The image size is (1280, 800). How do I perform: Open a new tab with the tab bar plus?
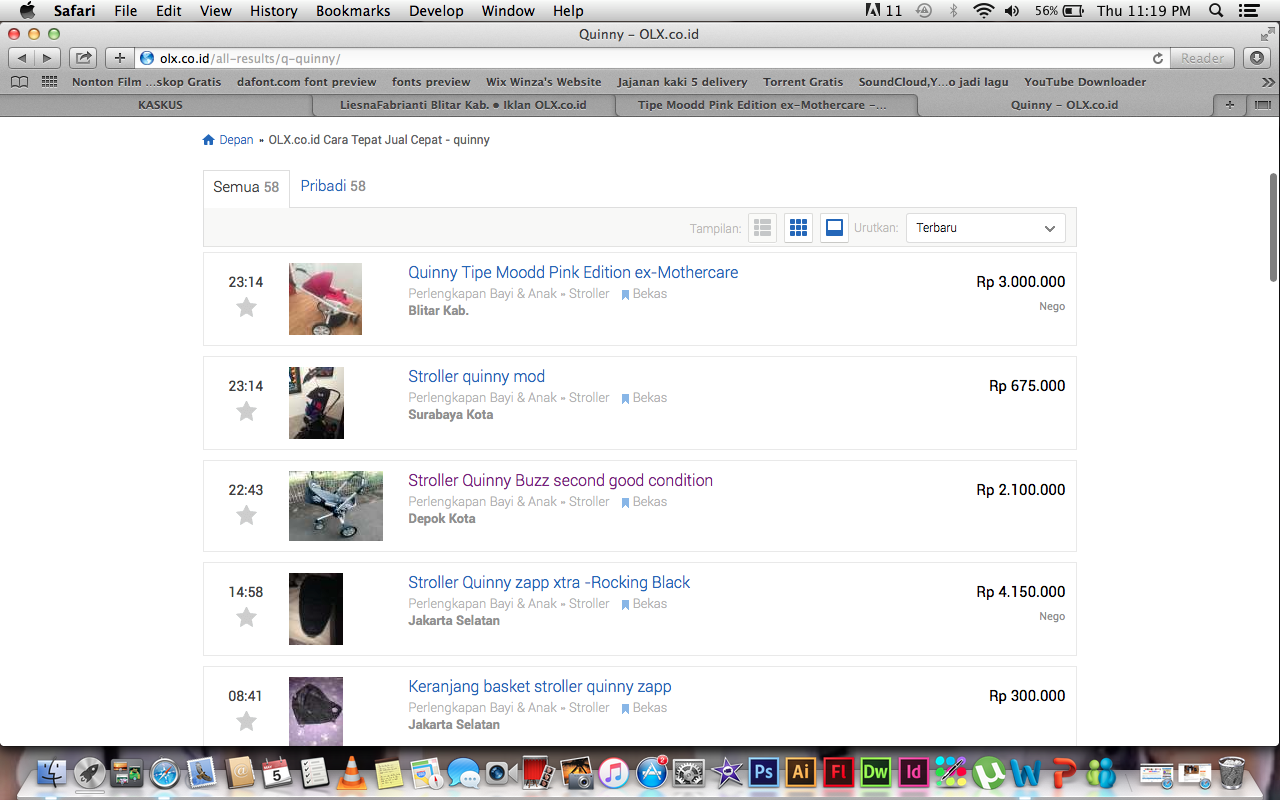point(1229,105)
